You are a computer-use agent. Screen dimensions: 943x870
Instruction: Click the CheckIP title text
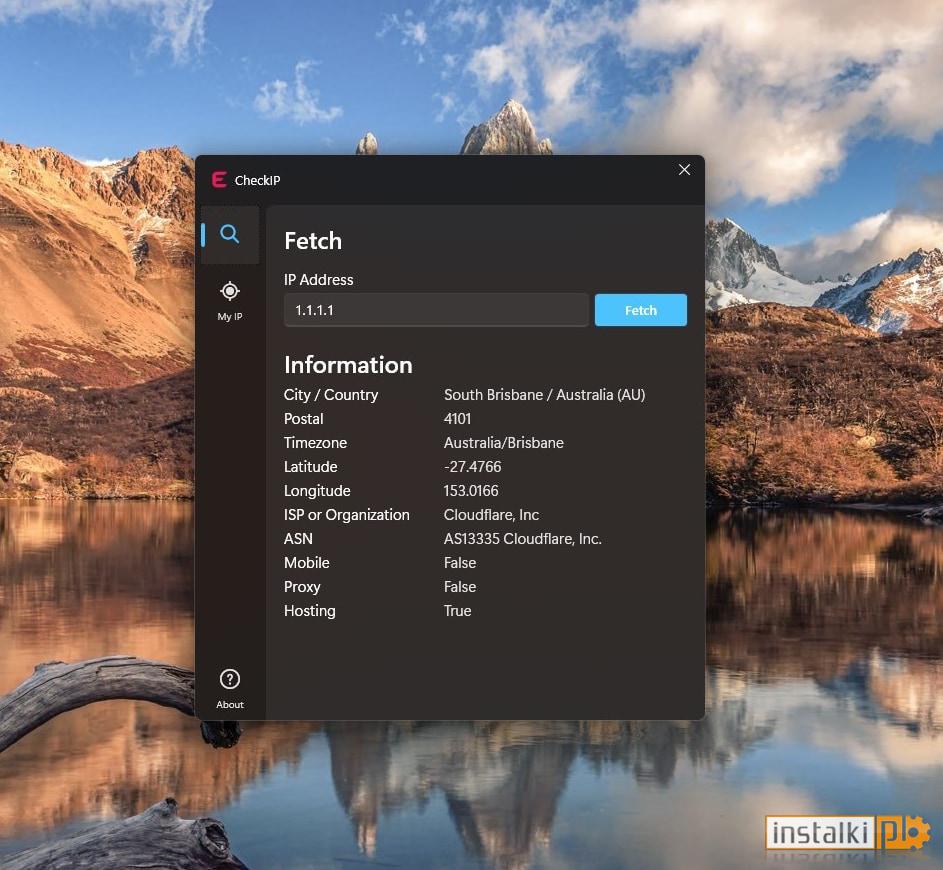257,180
